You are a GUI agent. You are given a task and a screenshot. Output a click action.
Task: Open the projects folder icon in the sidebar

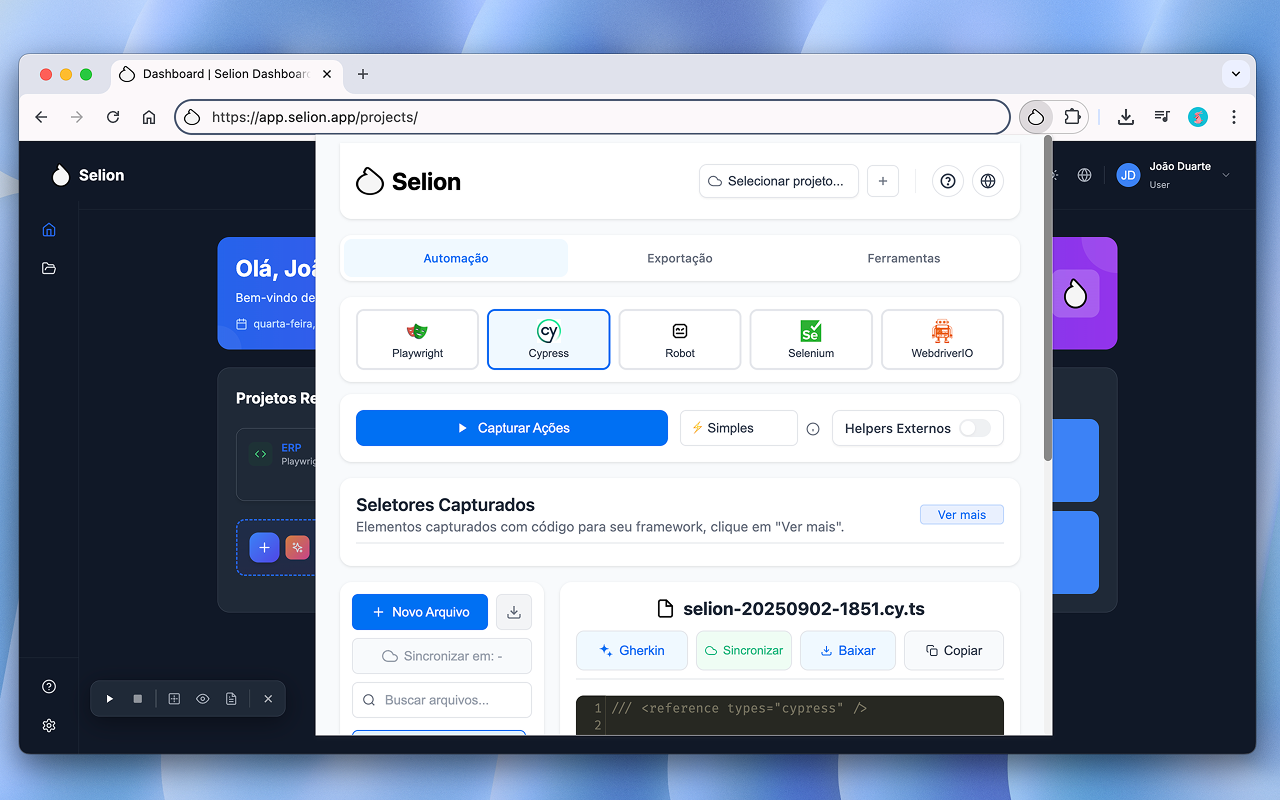tap(48, 268)
